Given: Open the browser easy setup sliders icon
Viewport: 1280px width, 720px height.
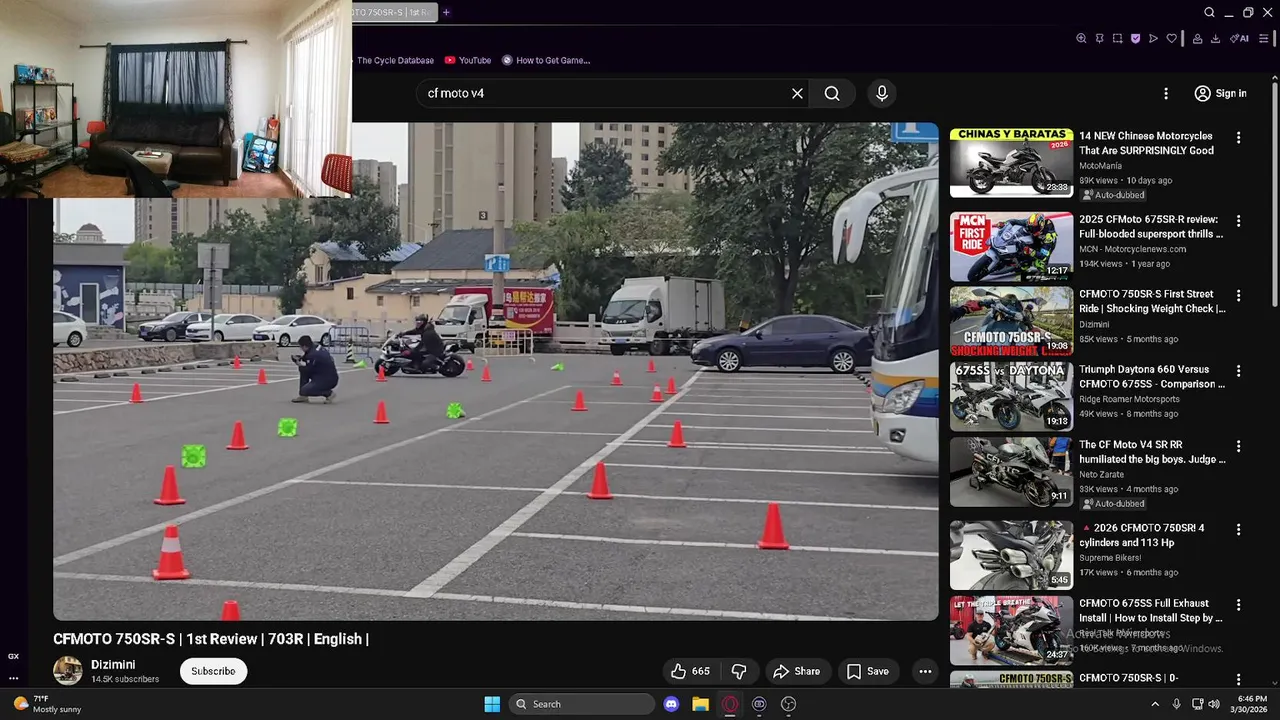Looking at the screenshot, I should 1263,38.
